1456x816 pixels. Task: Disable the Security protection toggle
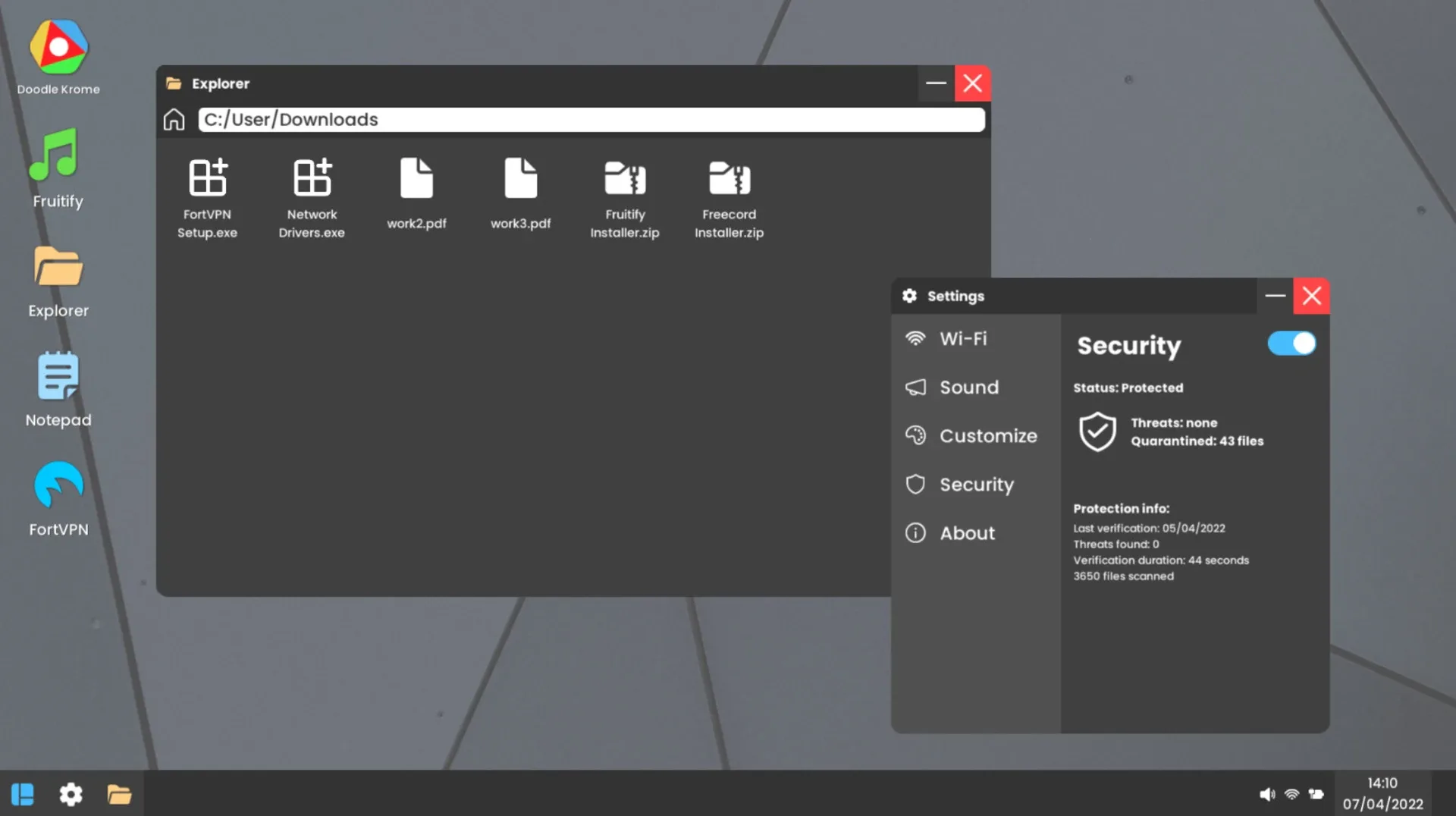coord(1291,344)
